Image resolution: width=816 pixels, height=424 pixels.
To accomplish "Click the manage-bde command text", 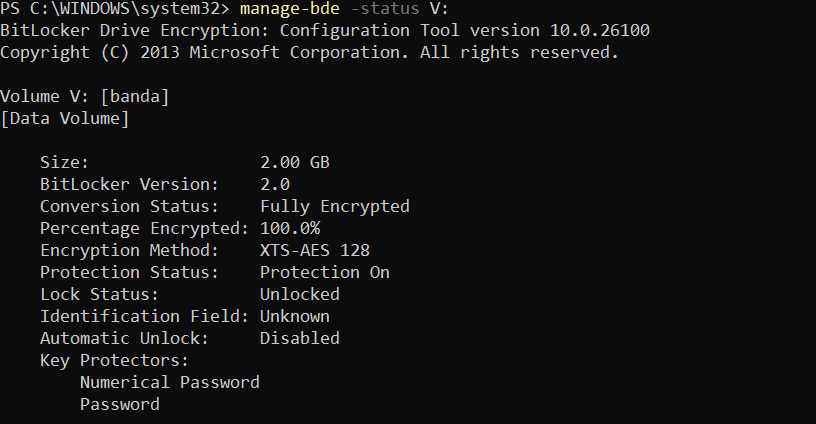I will coord(289,9).
